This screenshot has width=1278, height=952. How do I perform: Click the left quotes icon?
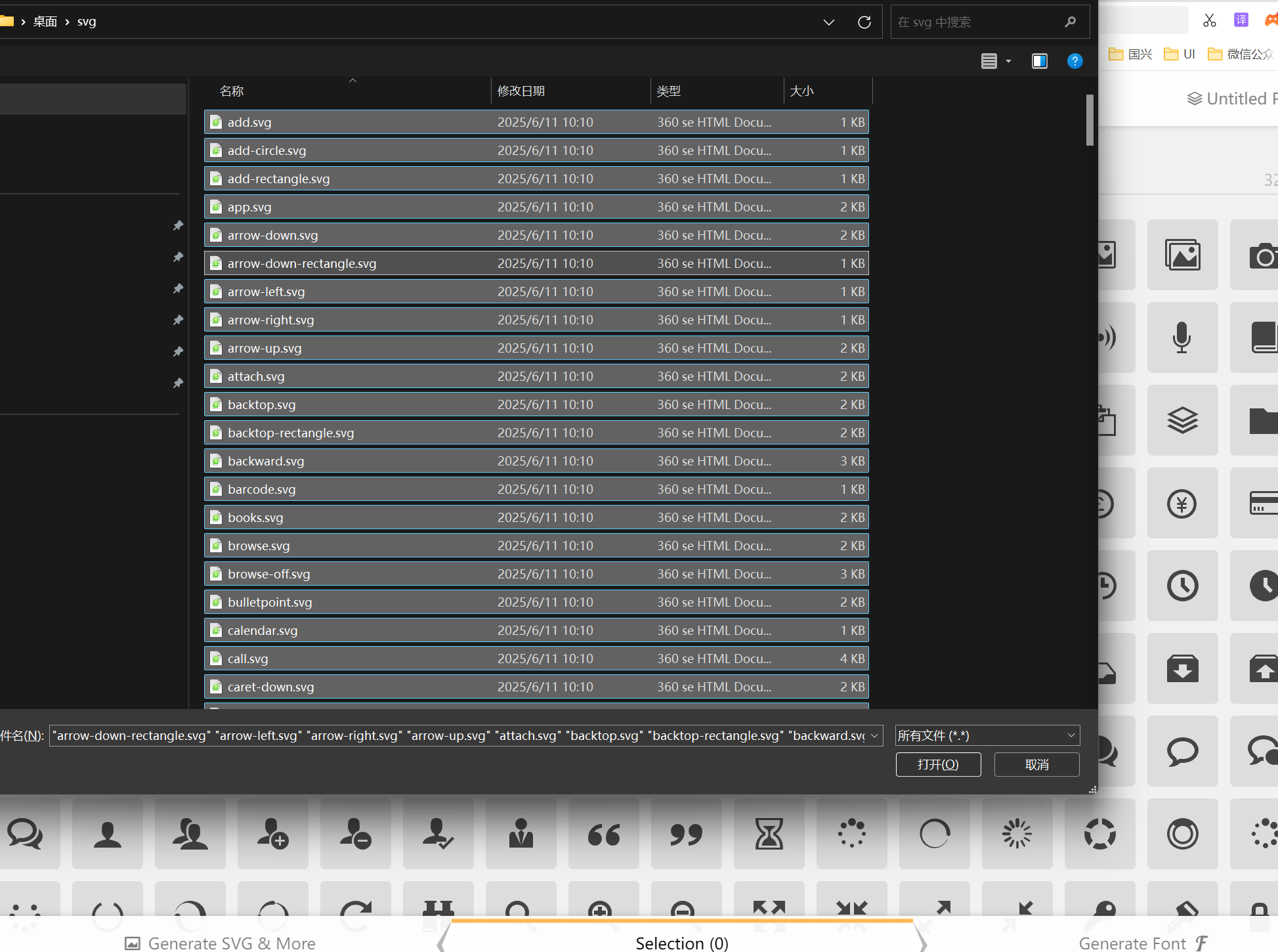tap(603, 834)
